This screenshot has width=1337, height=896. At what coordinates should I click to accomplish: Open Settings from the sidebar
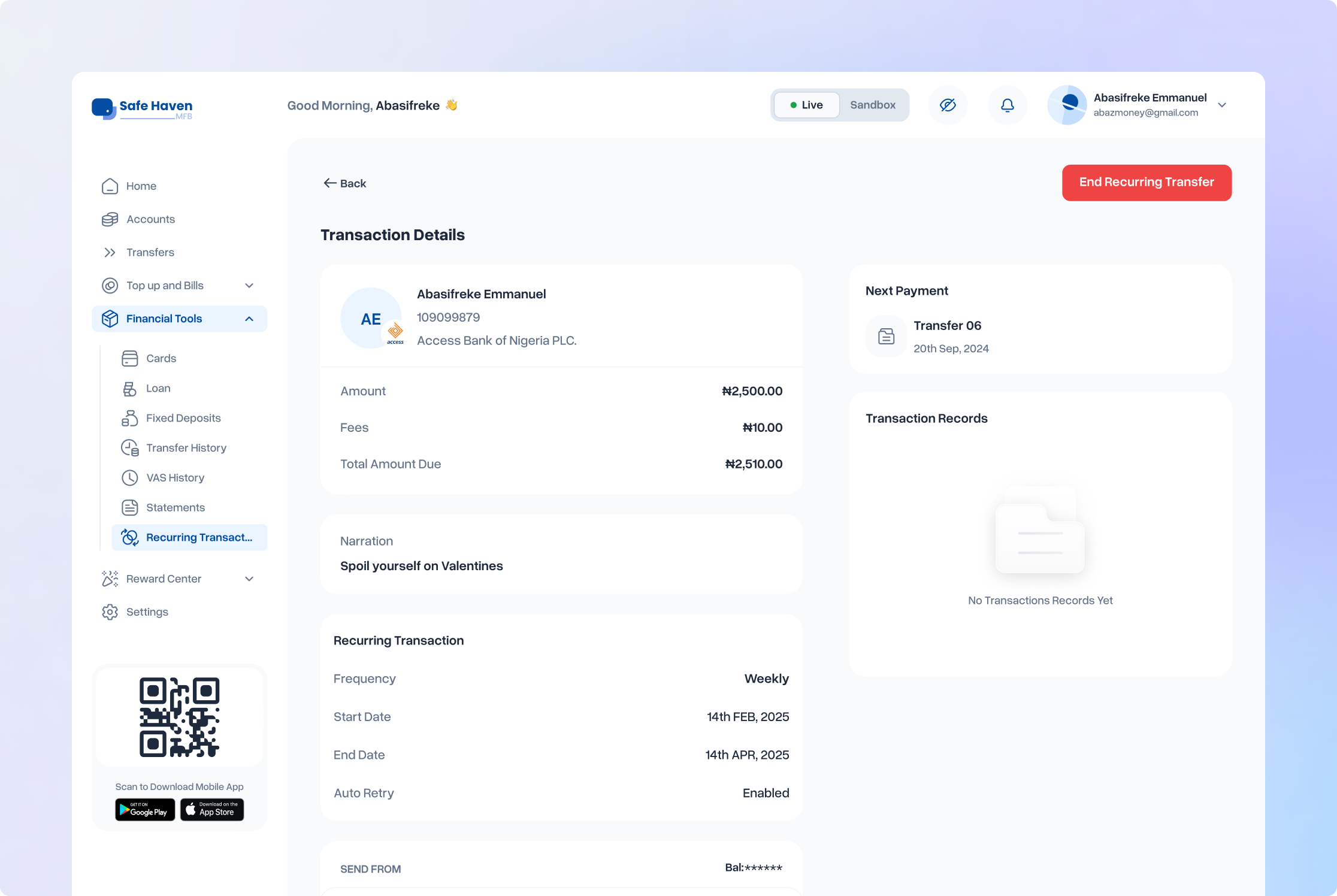pos(146,612)
